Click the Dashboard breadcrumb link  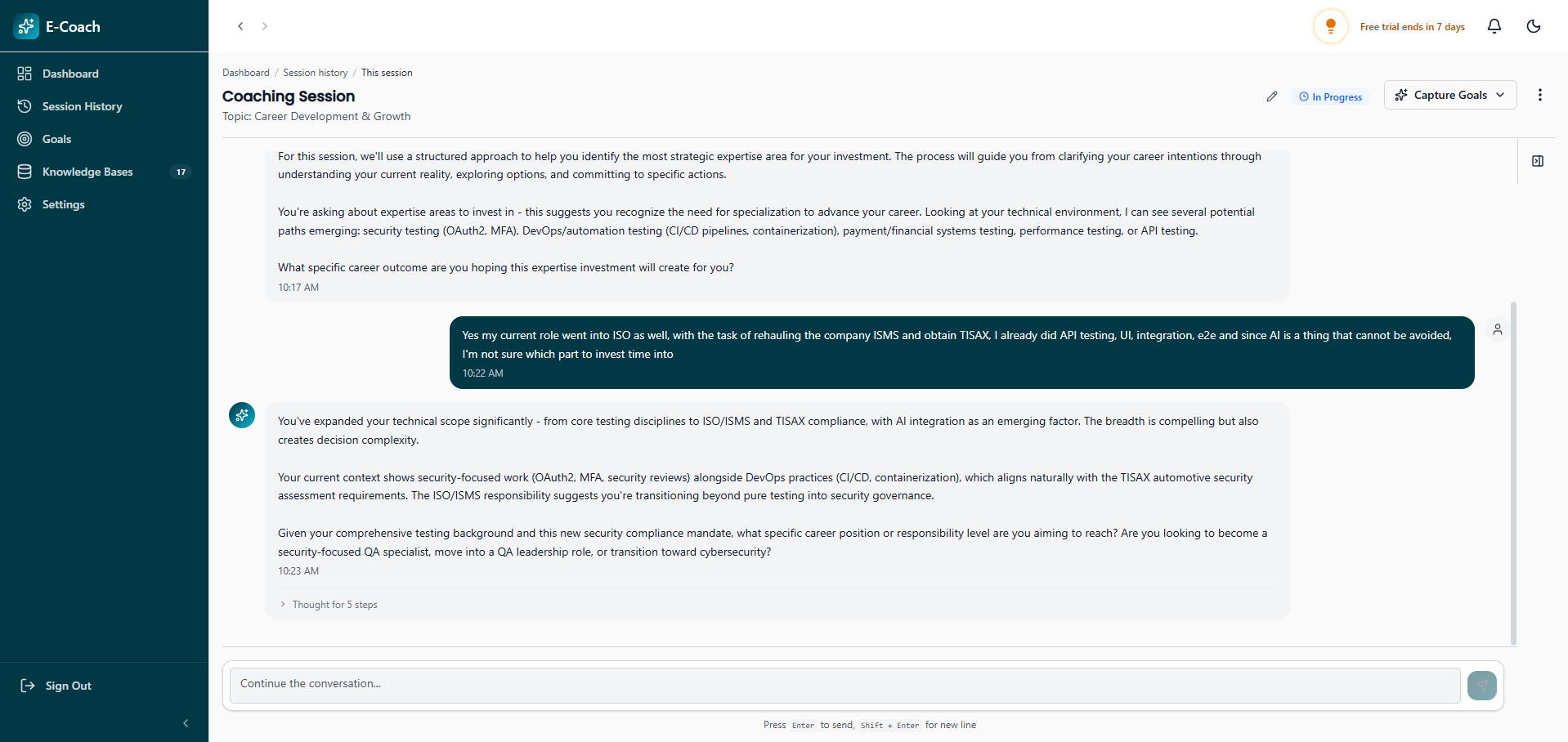pos(246,73)
